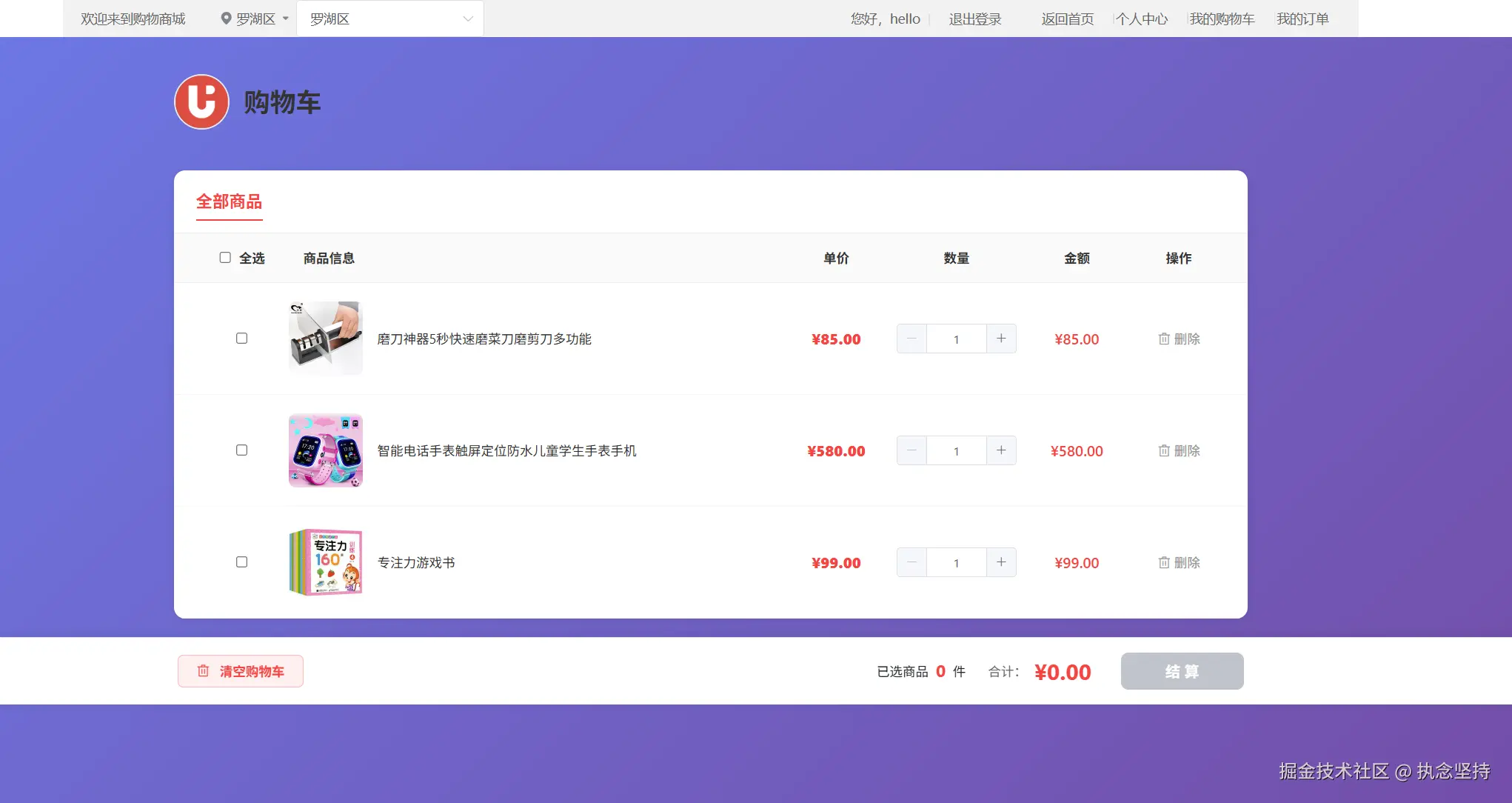Expand the 罗湖区 location dropdown with the small arrow
Screen dimensions: 1512x803
pos(286,19)
